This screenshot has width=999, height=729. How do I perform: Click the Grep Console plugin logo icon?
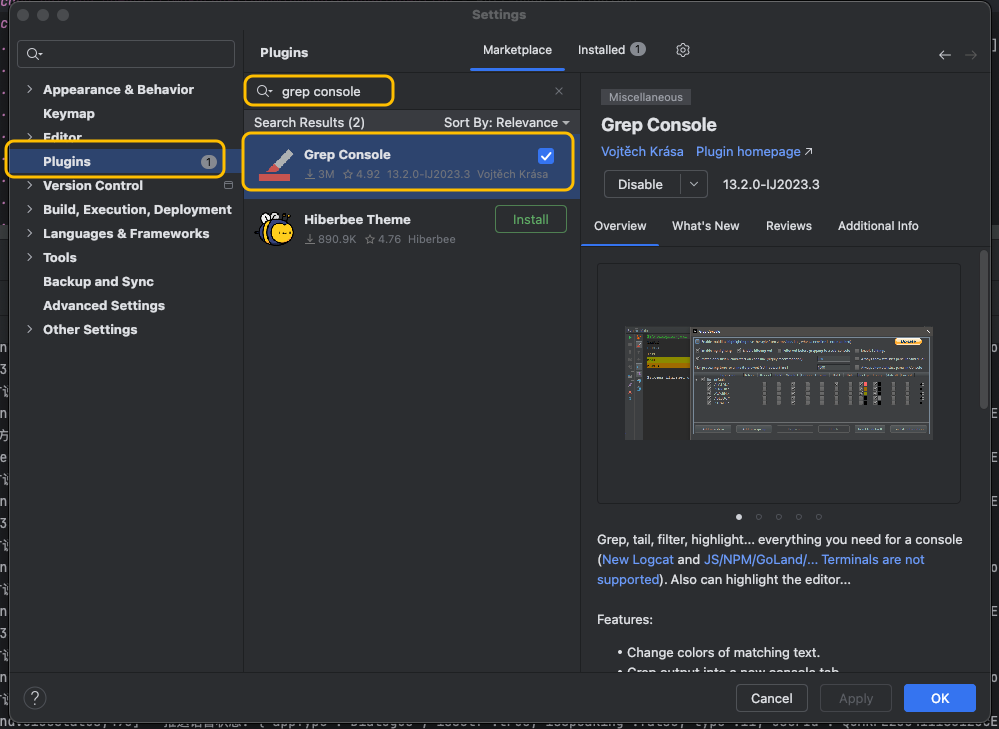coord(275,164)
